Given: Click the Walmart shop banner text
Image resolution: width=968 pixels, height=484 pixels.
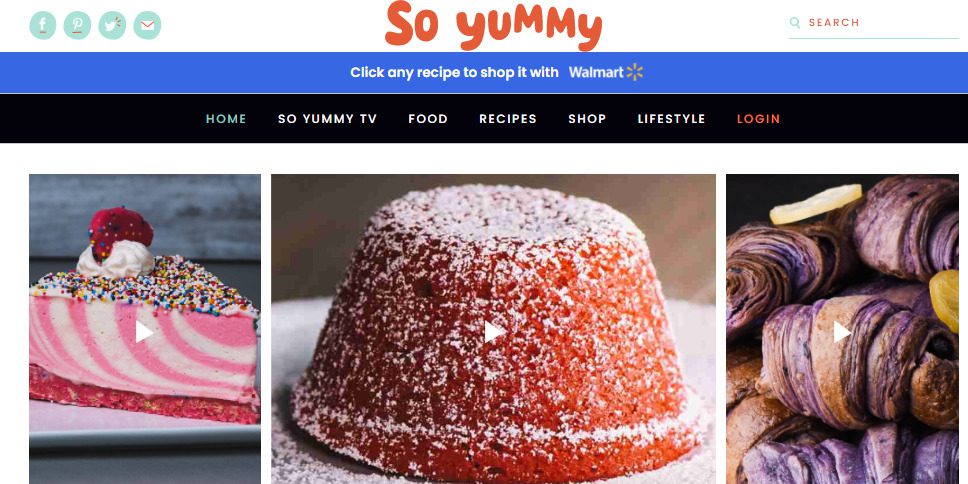Looking at the screenshot, I should (454, 72).
